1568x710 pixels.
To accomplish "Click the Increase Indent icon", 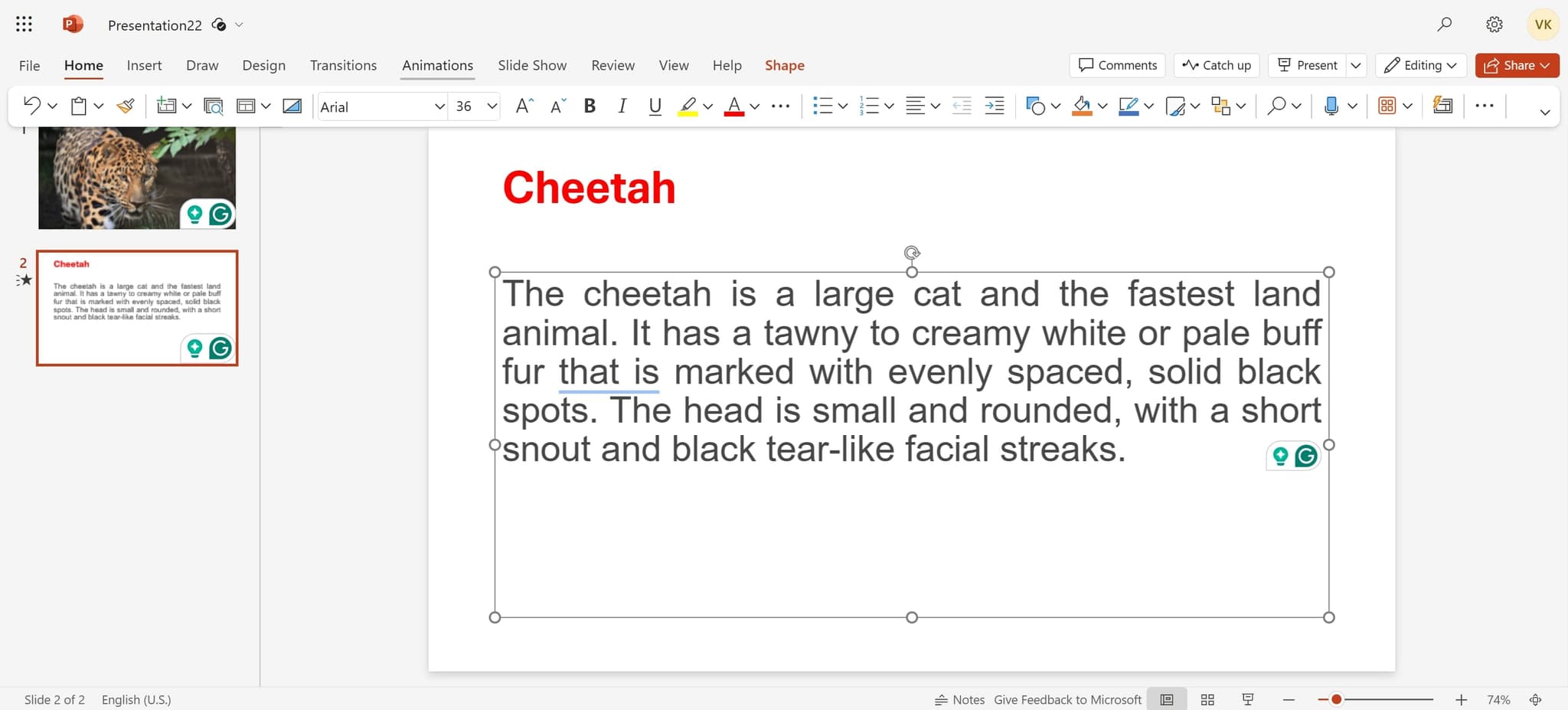I will click(994, 106).
